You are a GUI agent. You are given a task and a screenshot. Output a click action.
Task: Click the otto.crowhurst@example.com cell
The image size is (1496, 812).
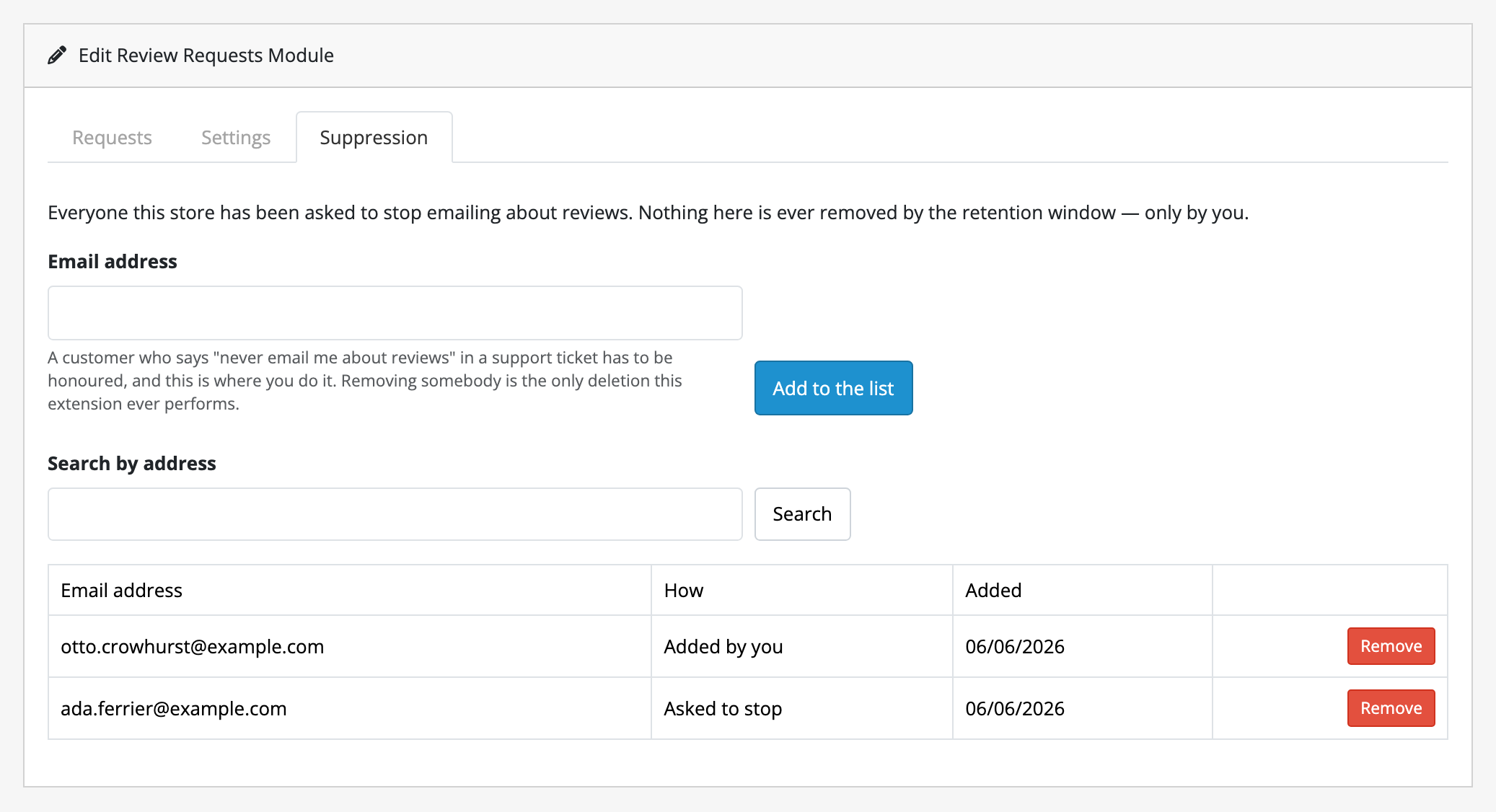pyautogui.click(x=350, y=646)
